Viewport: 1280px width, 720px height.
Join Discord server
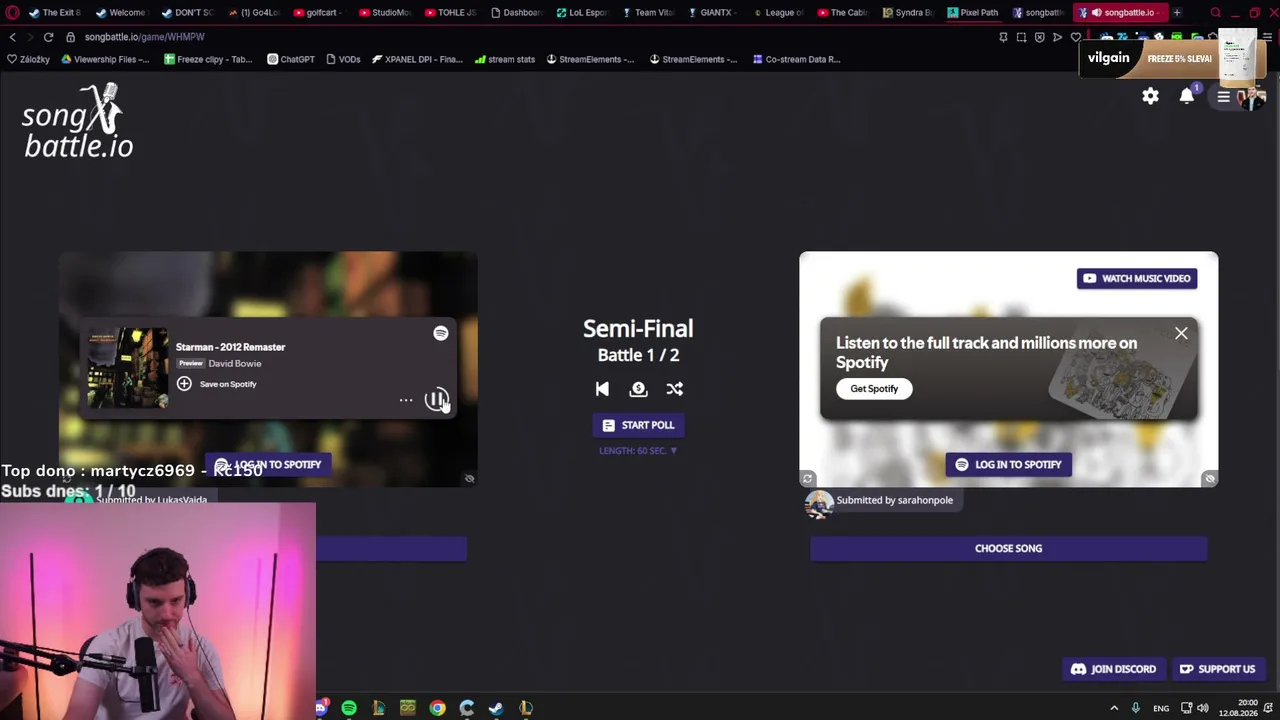click(x=1113, y=669)
